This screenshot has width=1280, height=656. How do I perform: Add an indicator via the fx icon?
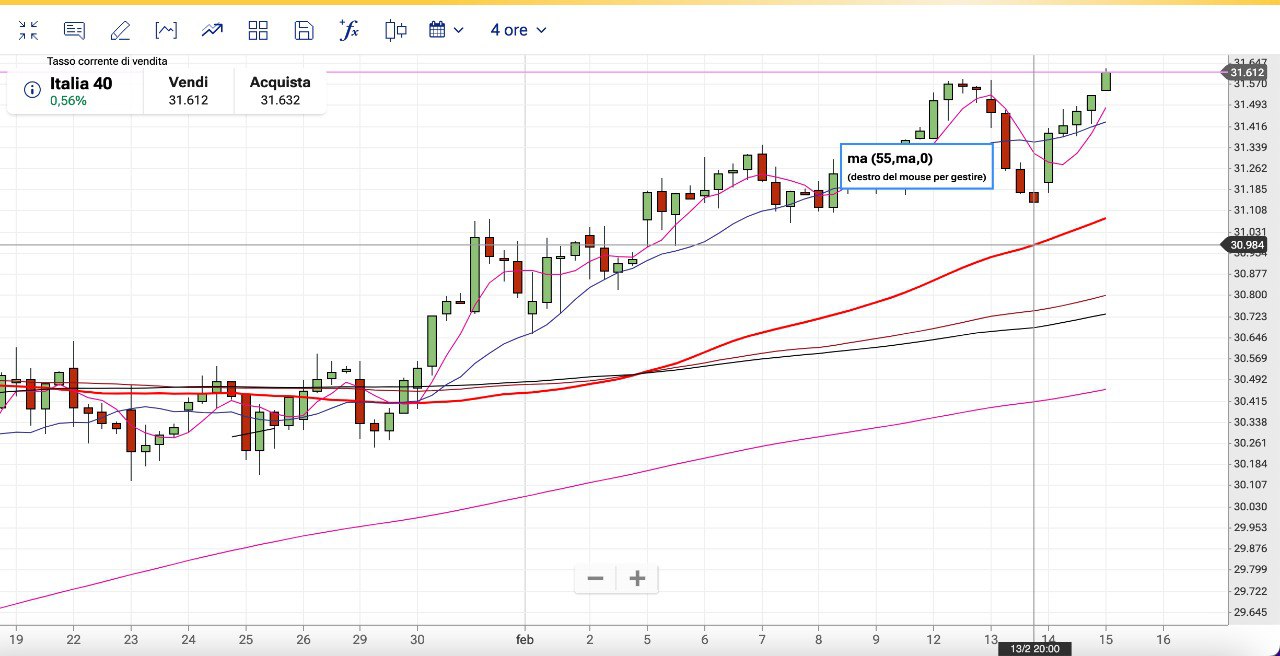(x=349, y=30)
